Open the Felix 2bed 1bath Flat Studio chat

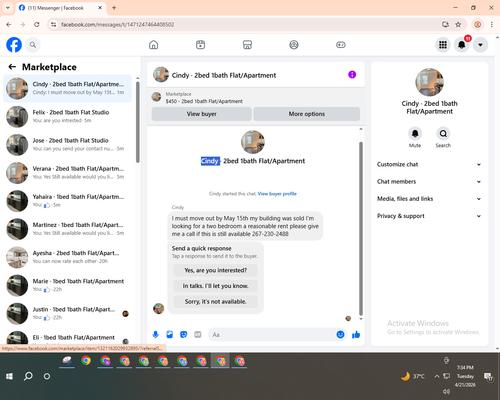click(x=68, y=117)
